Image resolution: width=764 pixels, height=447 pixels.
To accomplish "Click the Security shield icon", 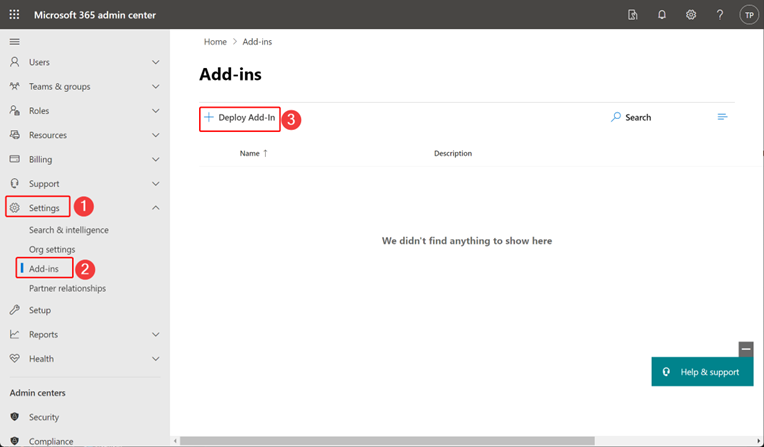I will [15, 417].
